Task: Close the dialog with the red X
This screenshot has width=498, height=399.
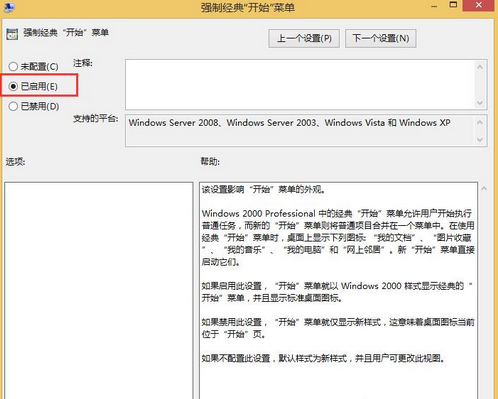Action: click(478, 5)
